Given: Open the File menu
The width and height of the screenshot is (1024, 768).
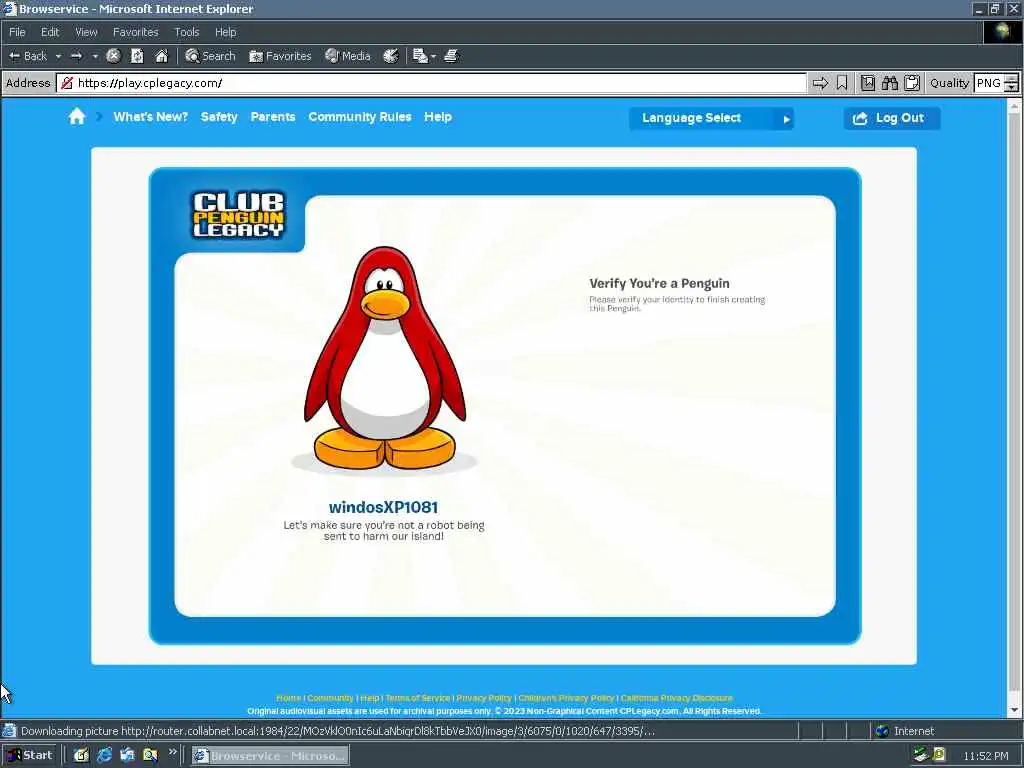Looking at the screenshot, I should pos(17,32).
